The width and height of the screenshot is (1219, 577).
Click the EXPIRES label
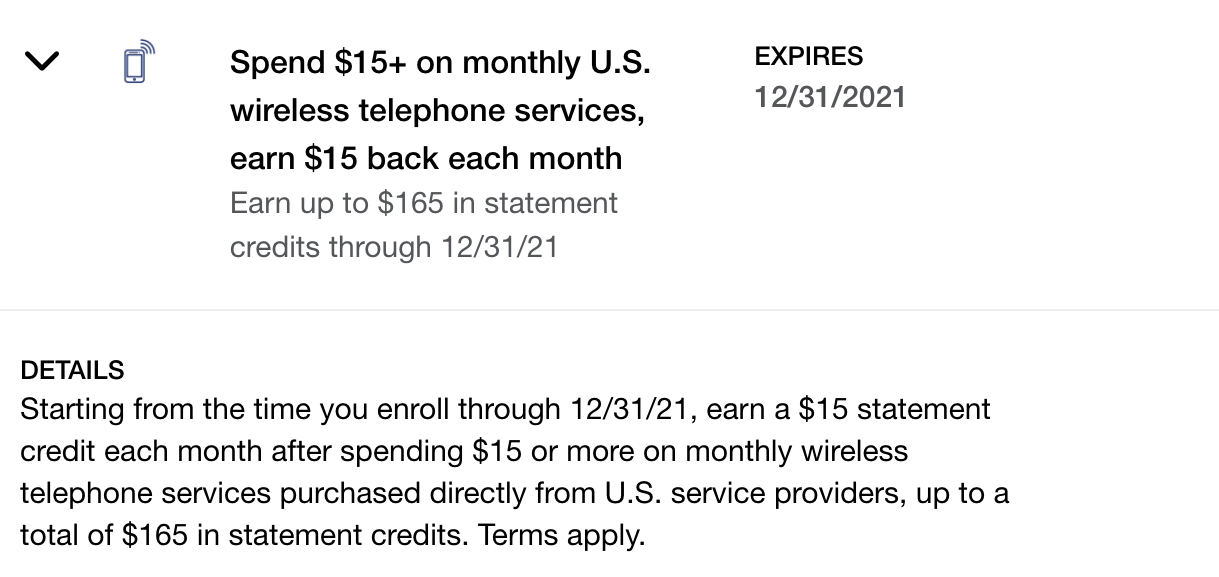click(x=809, y=56)
